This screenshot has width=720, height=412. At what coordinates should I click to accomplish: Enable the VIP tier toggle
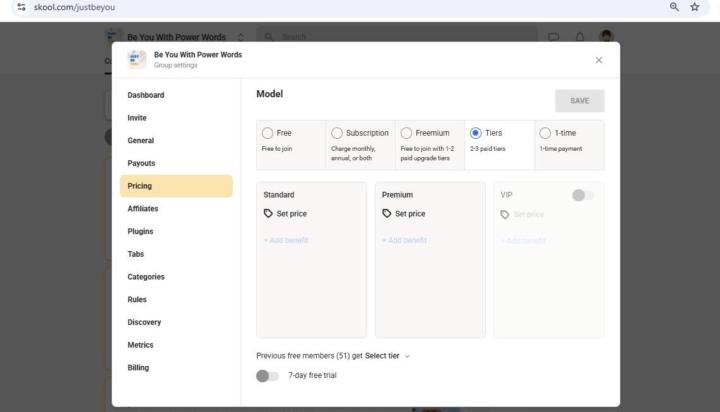[582, 195]
